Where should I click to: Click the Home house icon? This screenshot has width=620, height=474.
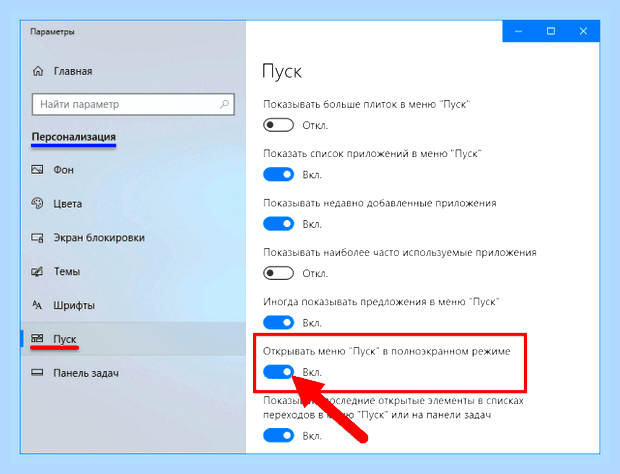tap(38, 71)
